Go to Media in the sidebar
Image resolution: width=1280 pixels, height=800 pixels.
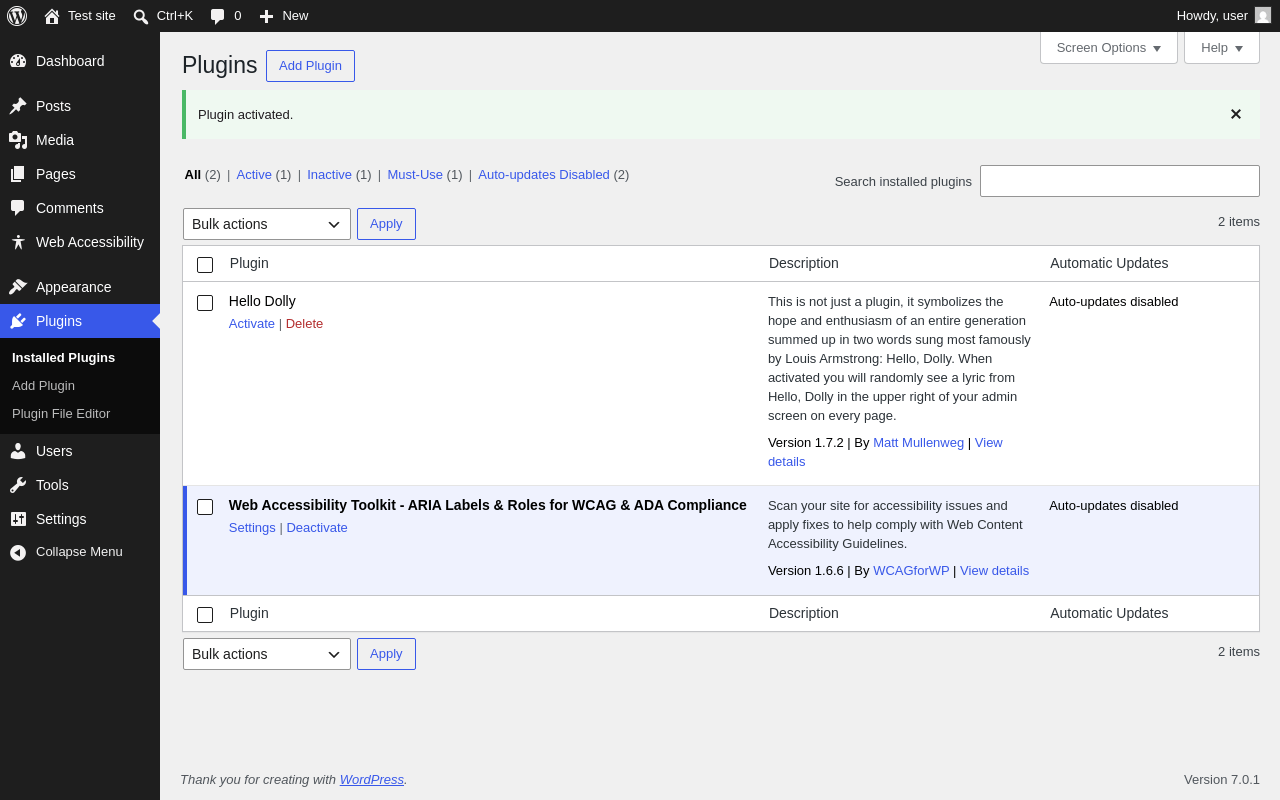pos(80,140)
